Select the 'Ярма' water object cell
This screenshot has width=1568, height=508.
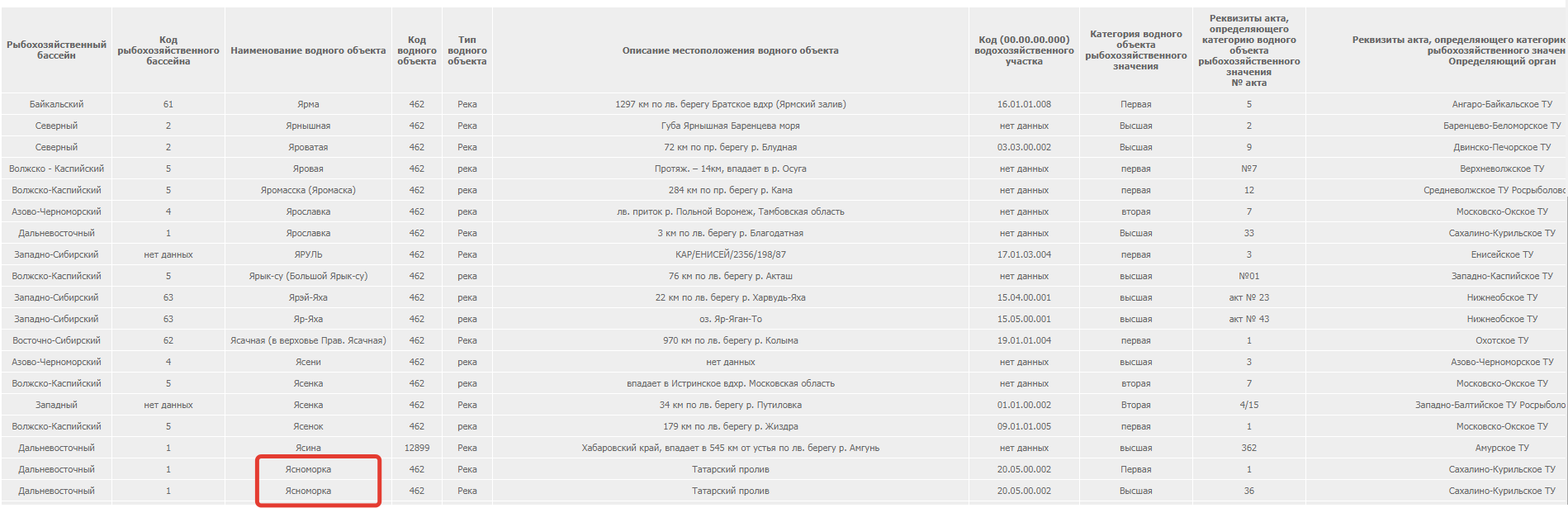click(308, 104)
